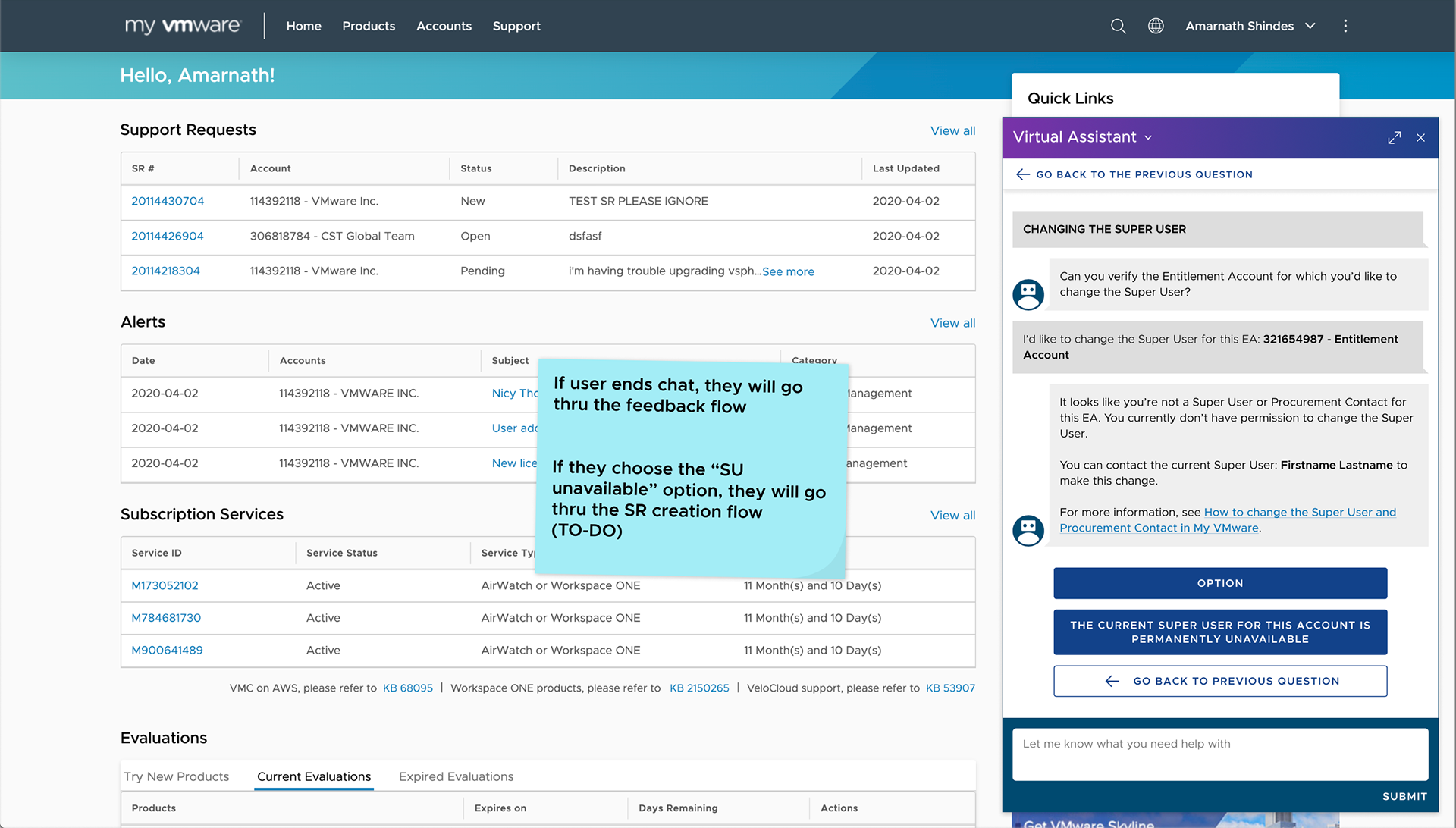
Task: Switch to the Try New Products tab
Action: click(176, 776)
